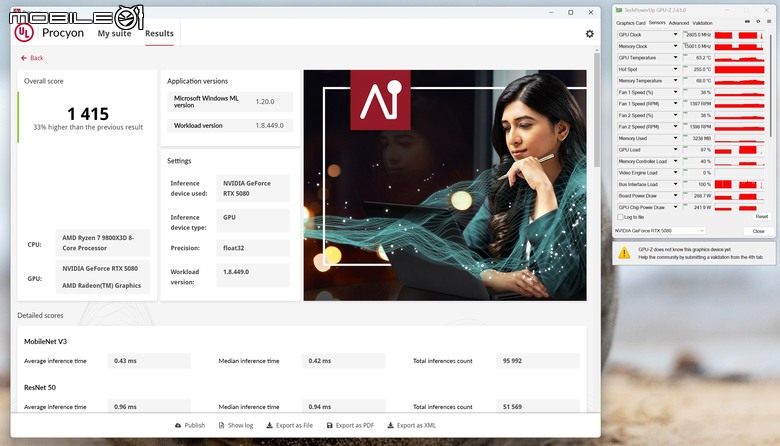Click the Publish cloud icon
The image size is (780, 446).
click(178, 426)
